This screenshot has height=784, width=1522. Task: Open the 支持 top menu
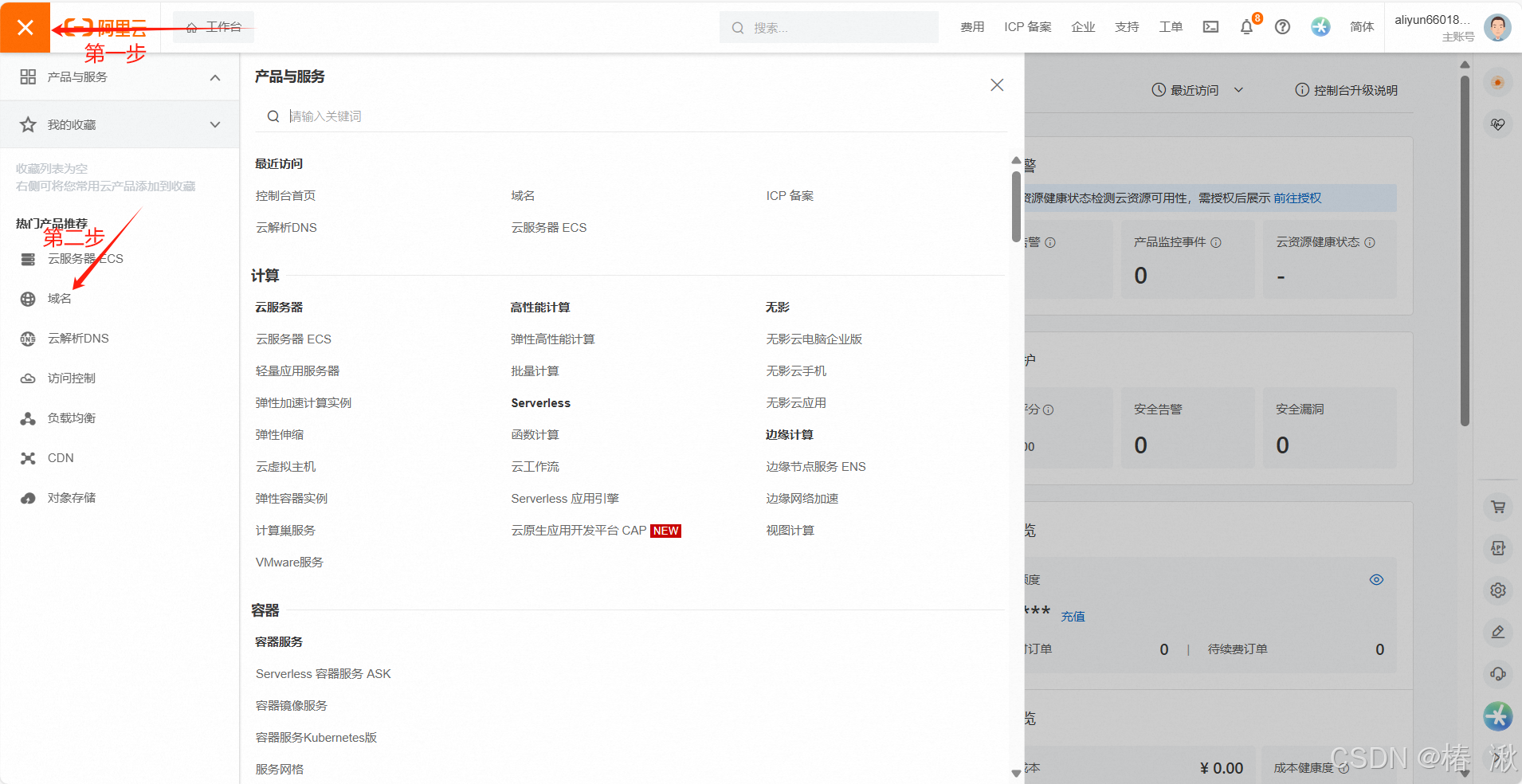(1127, 27)
